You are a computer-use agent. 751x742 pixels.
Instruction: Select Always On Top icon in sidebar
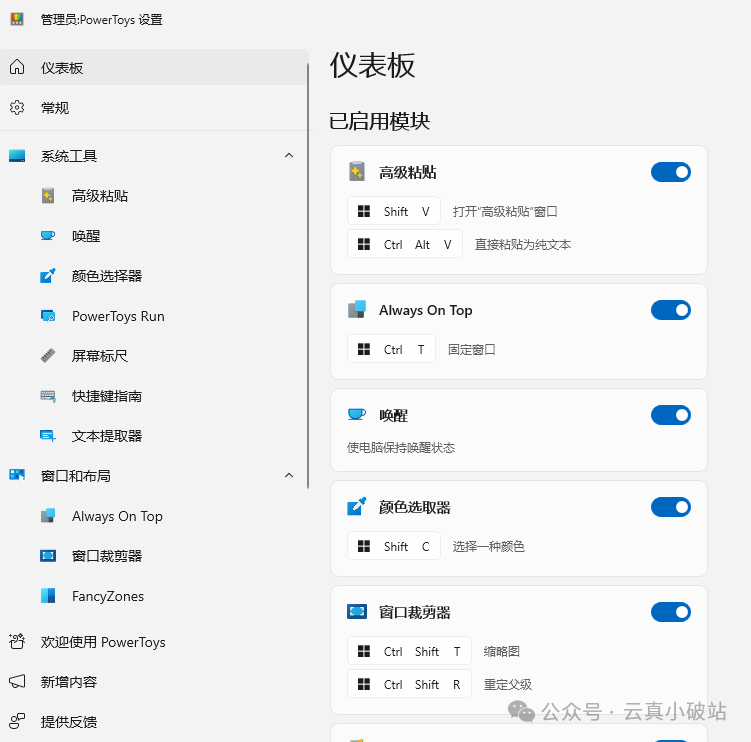pyautogui.click(x=48, y=516)
